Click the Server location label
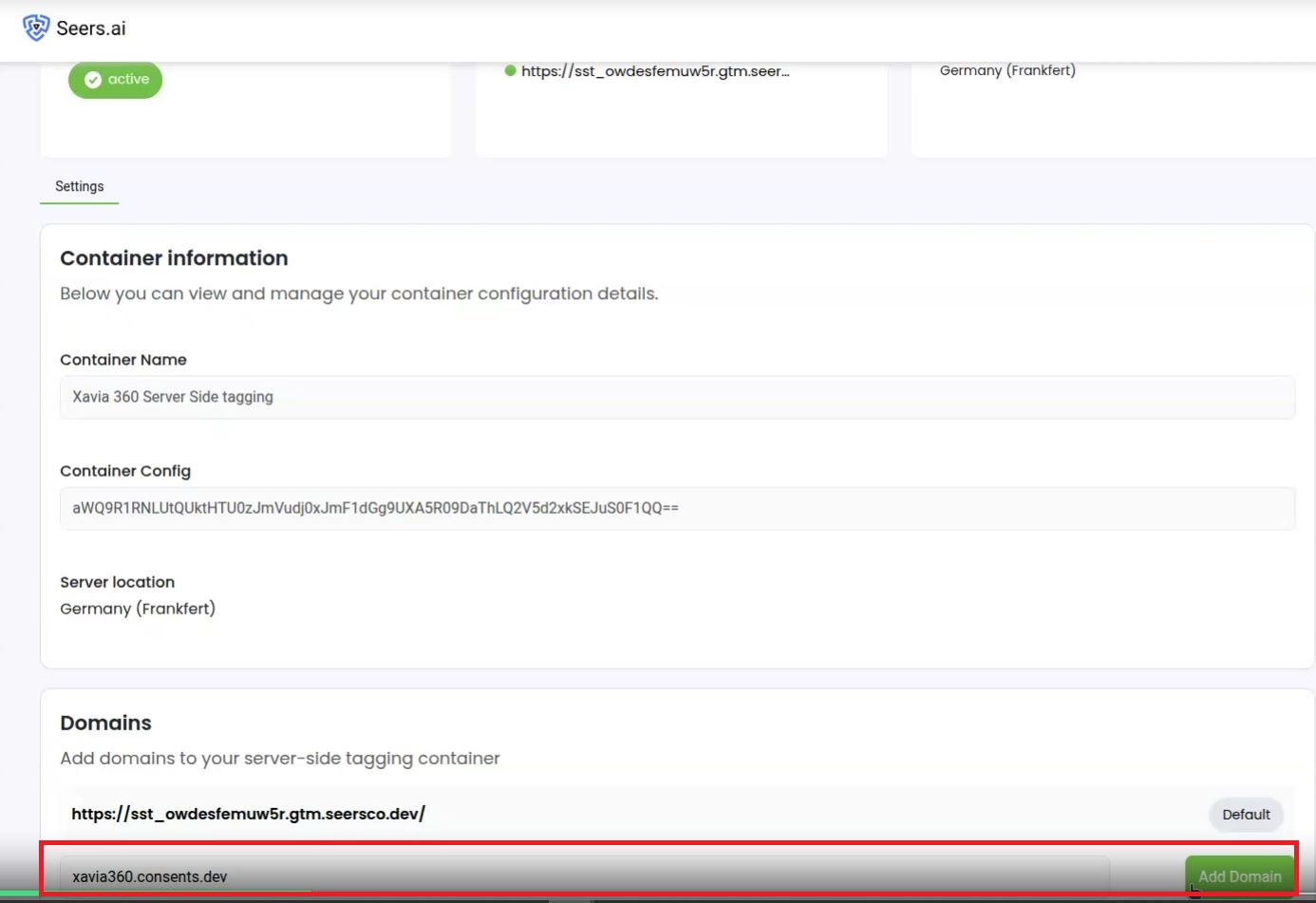1316x903 pixels. (x=117, y=582)
